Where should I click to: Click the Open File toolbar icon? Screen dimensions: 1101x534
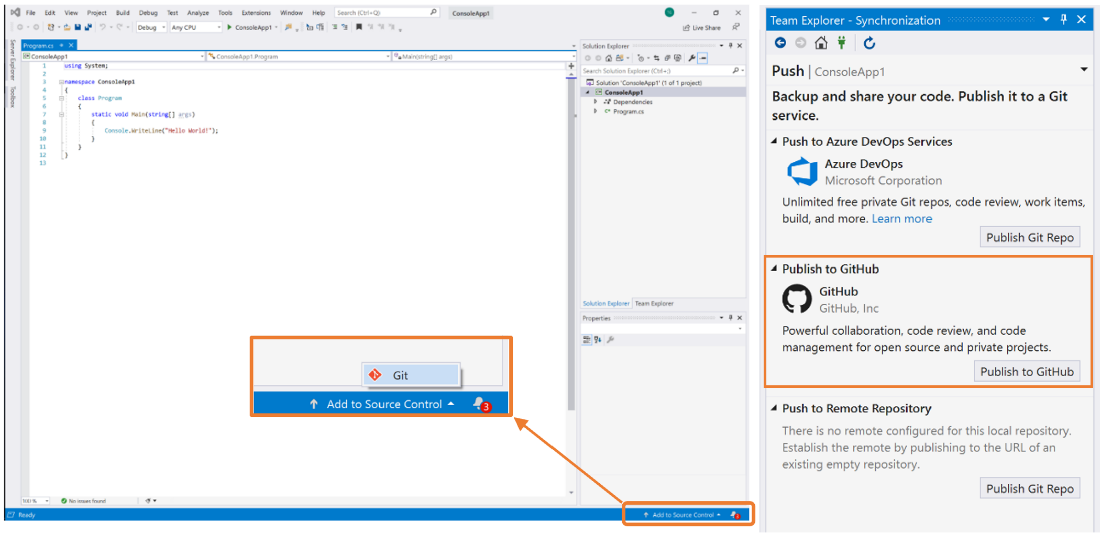[x=67, y=27]
